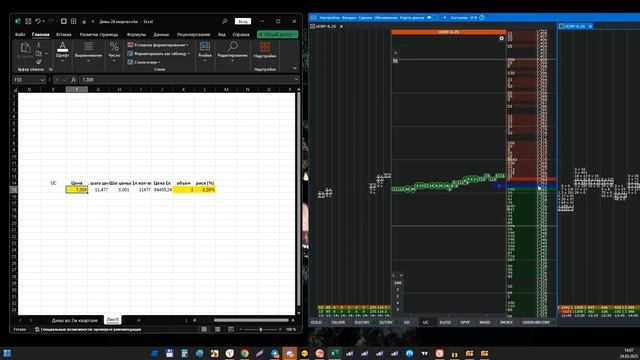The height and width of the screenshot is (360, 640).
Task: Switch to the Данные ribbon tab
Action: pyautogui.click(x=161, y=35)
